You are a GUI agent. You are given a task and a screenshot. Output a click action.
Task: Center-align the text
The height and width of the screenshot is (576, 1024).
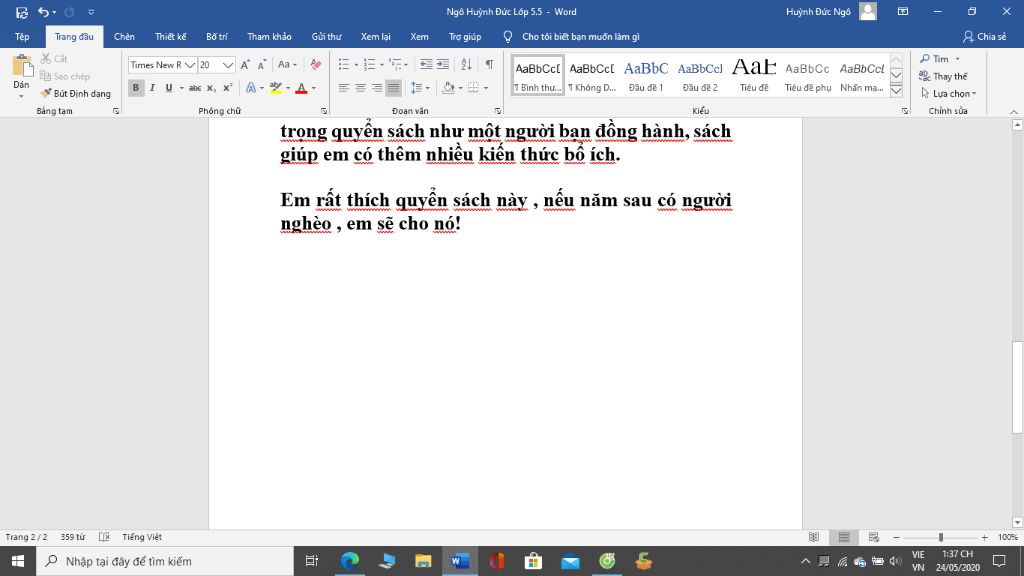pyautogui.click(x=360, y=88)
